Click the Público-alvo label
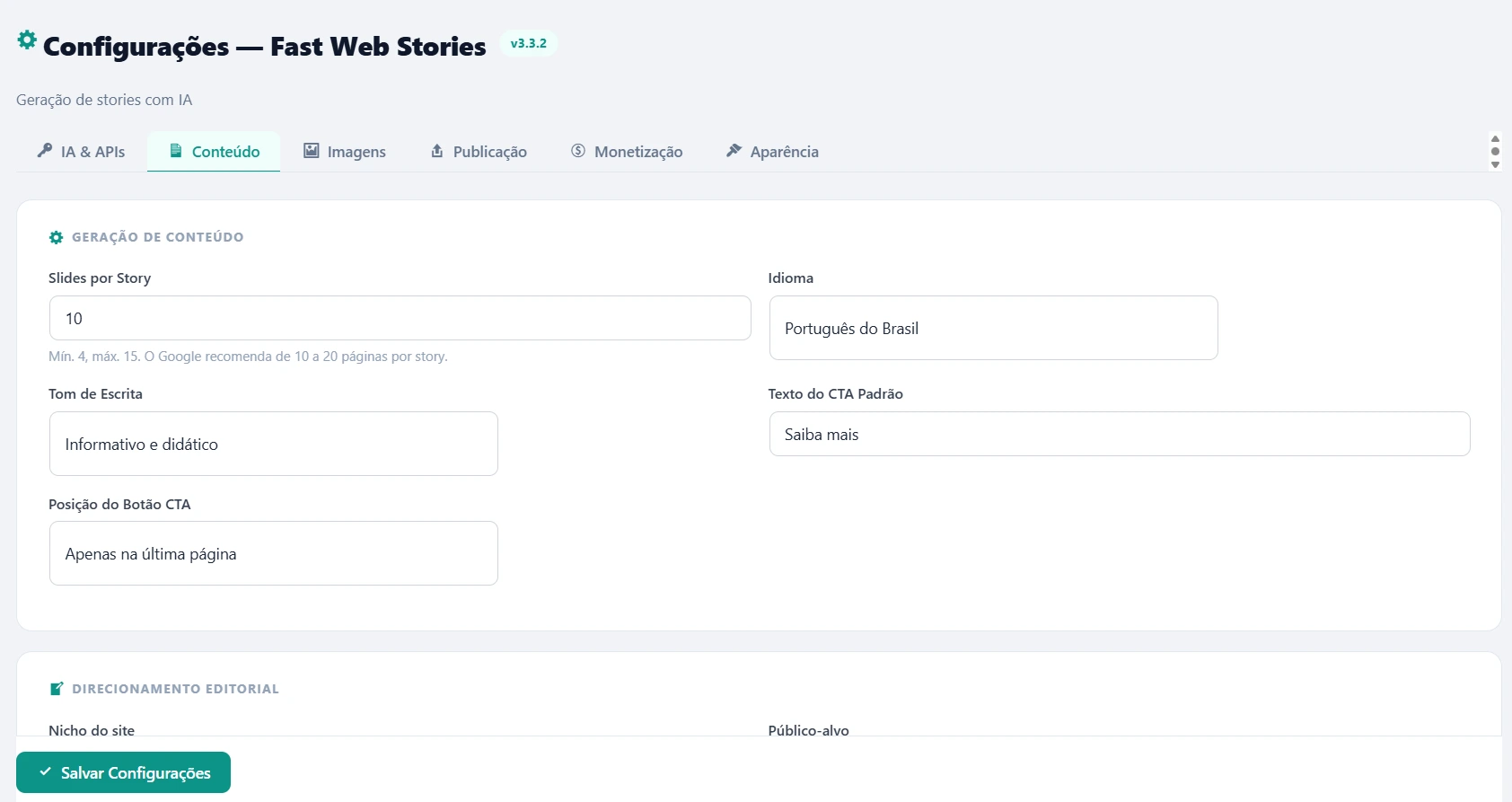Image resolution: width=1512 pixels, height=802 pixels. [x=808, y=730]
